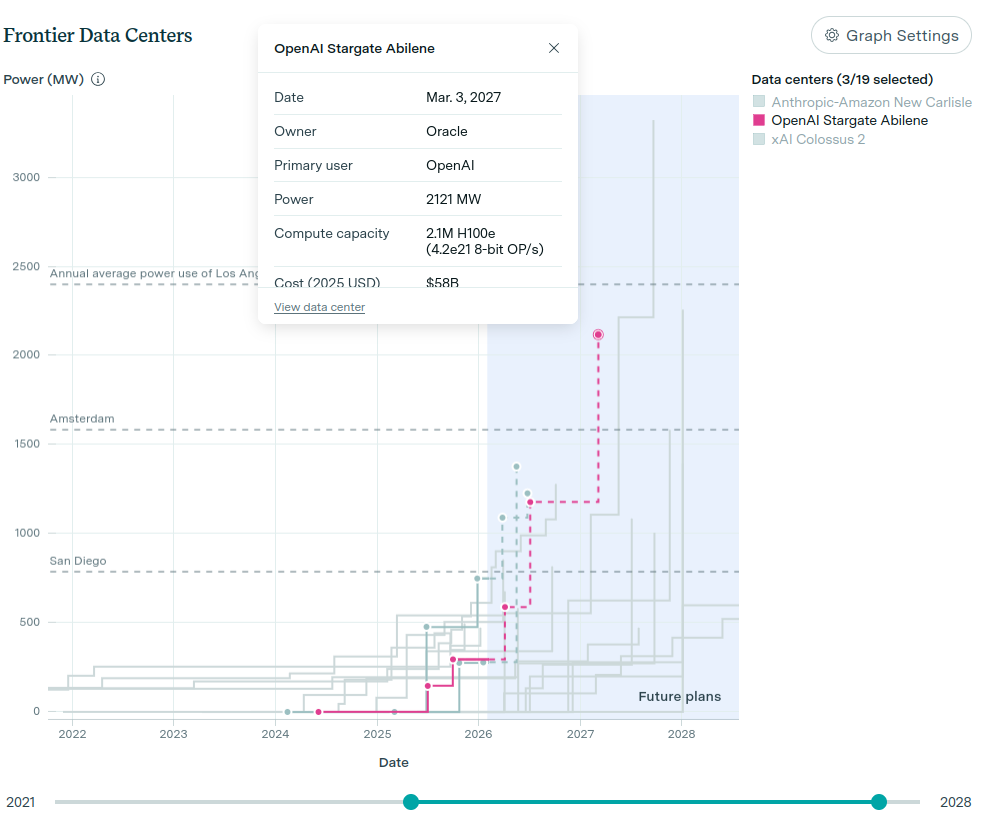Toggle OpenAI Stargate Abilene legend checkbox

pos(759,120)
